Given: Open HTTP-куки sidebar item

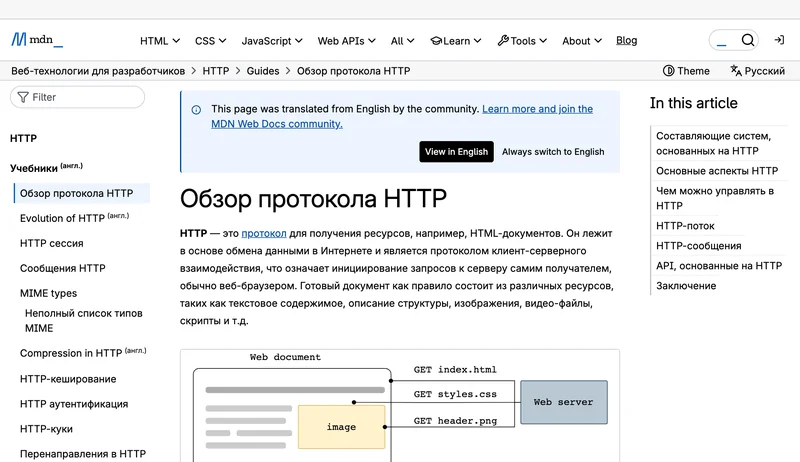Looking at the screenshot, I should (x=46, y=429).
